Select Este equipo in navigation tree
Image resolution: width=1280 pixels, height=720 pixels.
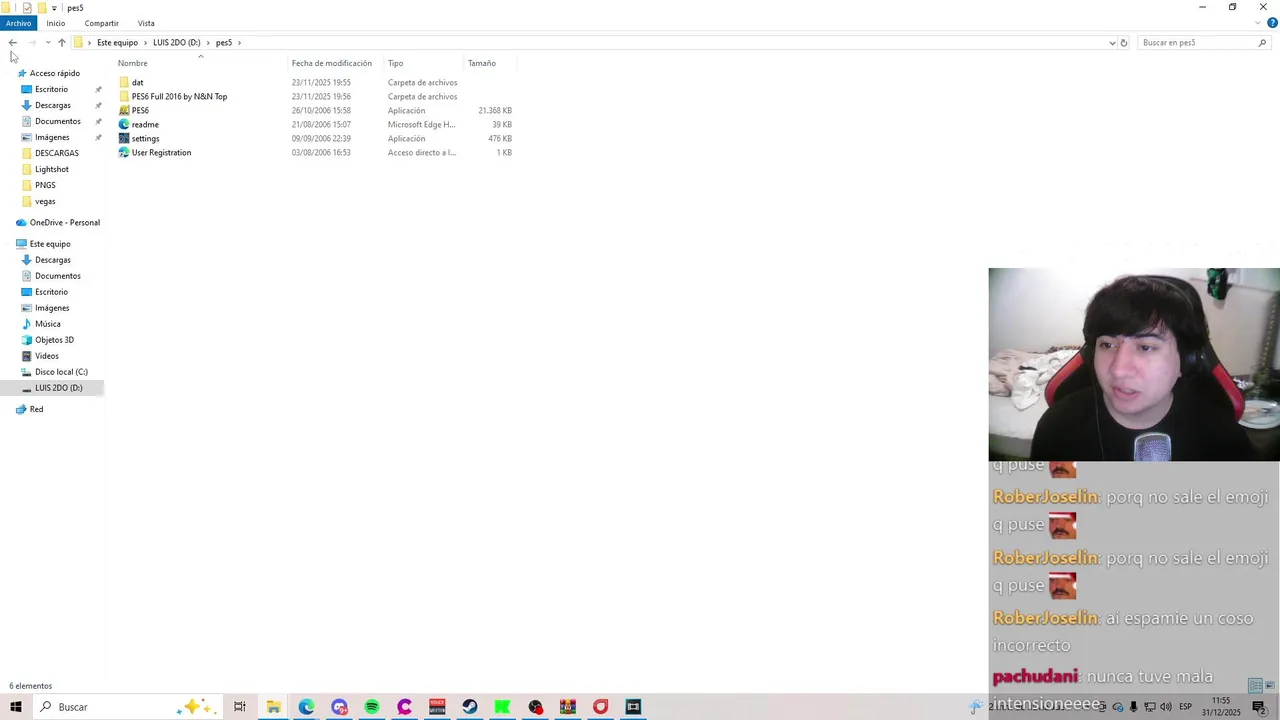[x=49, y=244]
